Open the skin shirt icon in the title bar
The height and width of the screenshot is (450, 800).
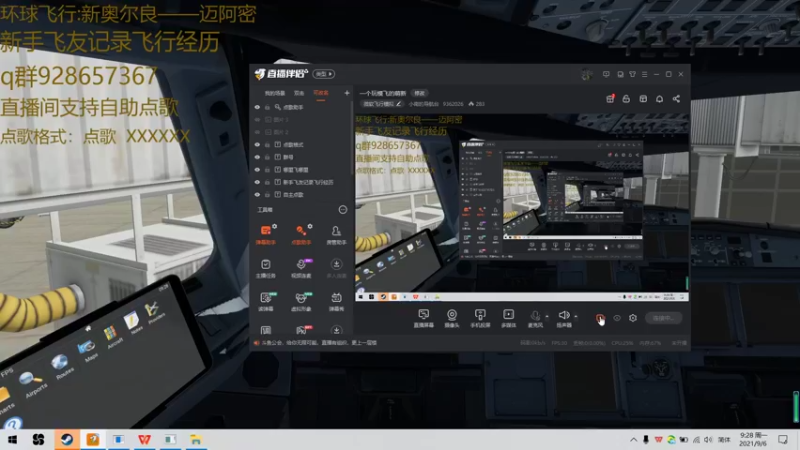[632, 74]
